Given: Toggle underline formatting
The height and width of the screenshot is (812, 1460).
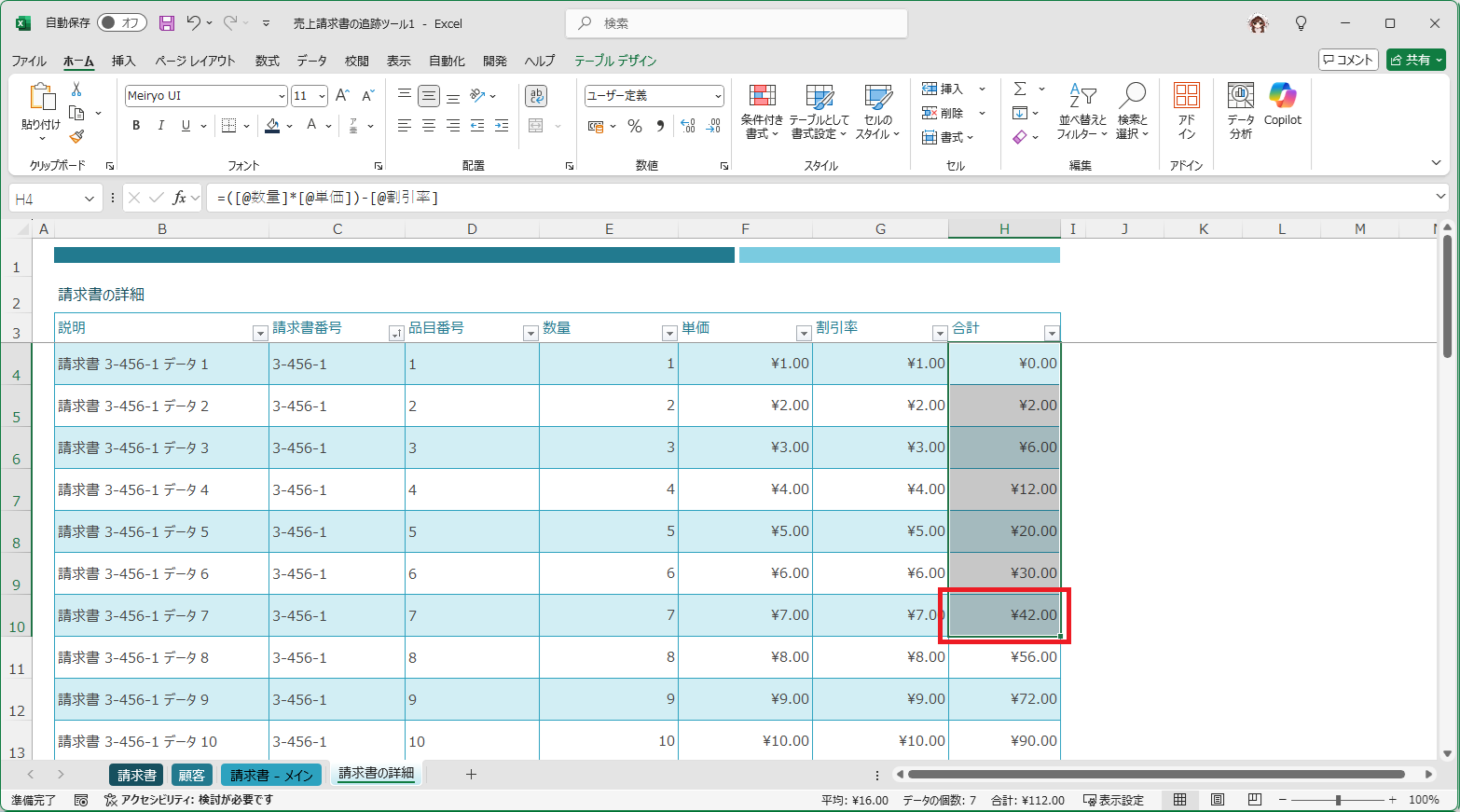Looking at the screenshot, I should tap(186, 126).
